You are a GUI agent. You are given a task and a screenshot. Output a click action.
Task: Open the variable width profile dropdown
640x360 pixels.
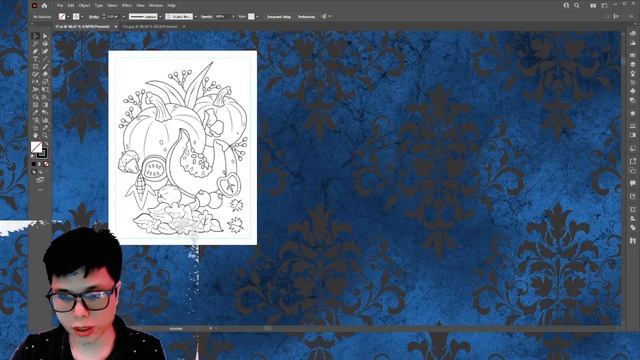coord(161,17)
